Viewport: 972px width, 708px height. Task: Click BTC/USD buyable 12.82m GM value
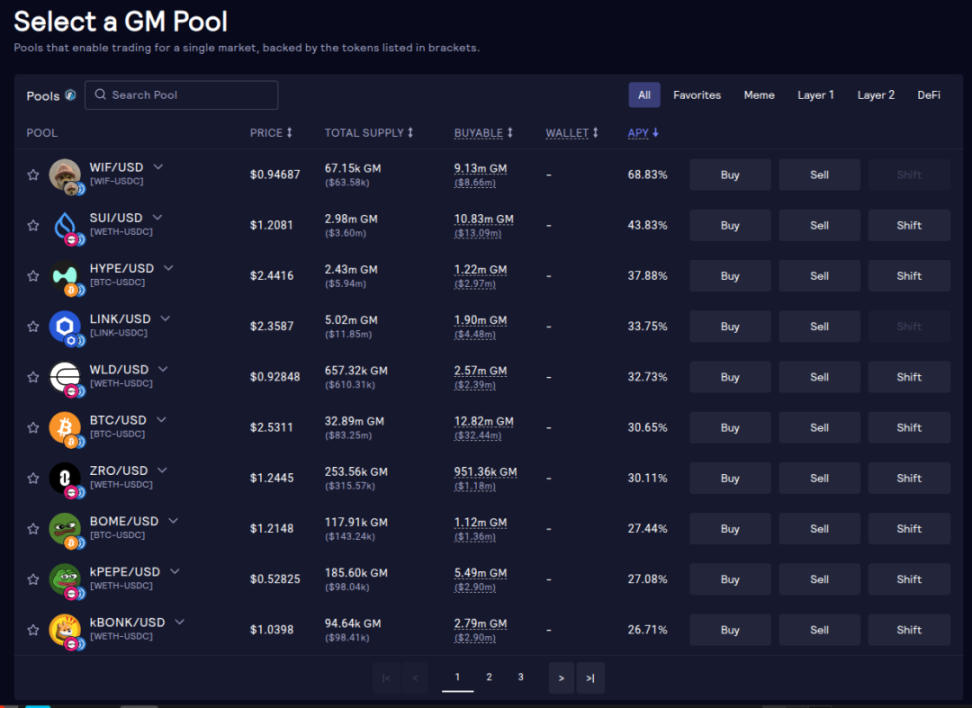[x=484, y=422]
